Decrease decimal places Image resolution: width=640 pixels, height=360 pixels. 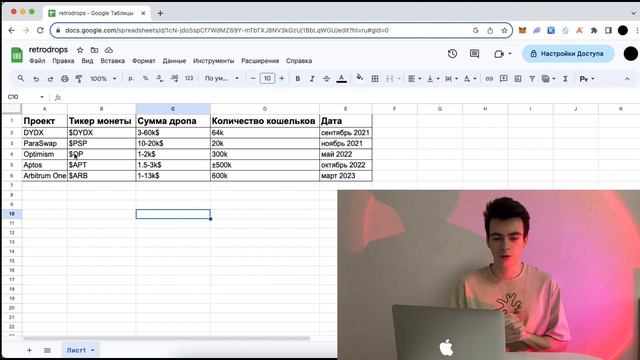(x=160, y=78)
